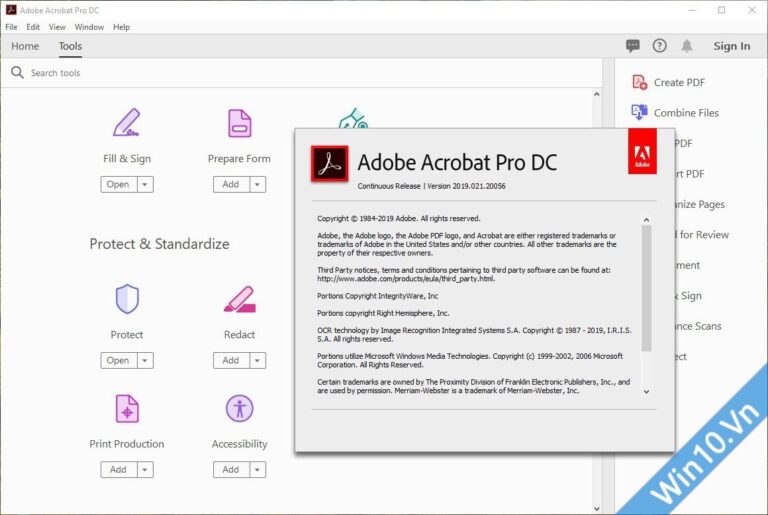Select the Print Production icon
768x515 pixels.
click(127, 408)
